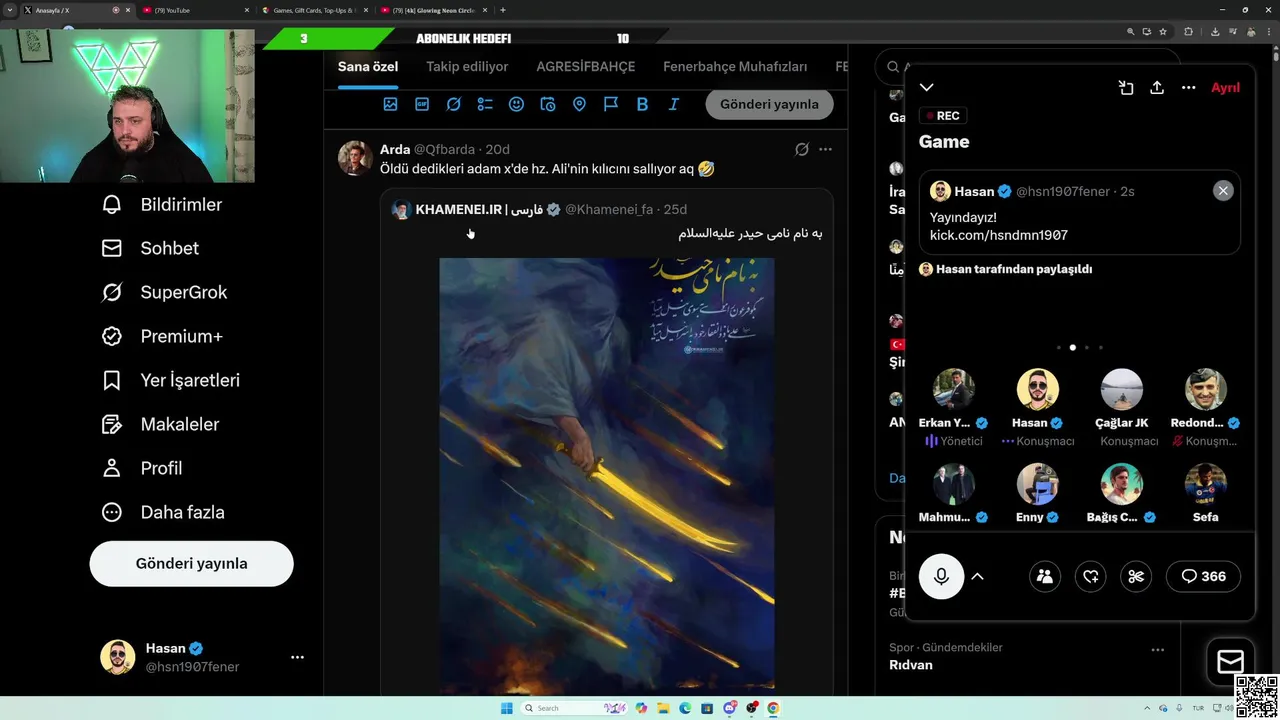Create a clip with scissors icon
The image size is (1280, 720).
coord(1136,576)
